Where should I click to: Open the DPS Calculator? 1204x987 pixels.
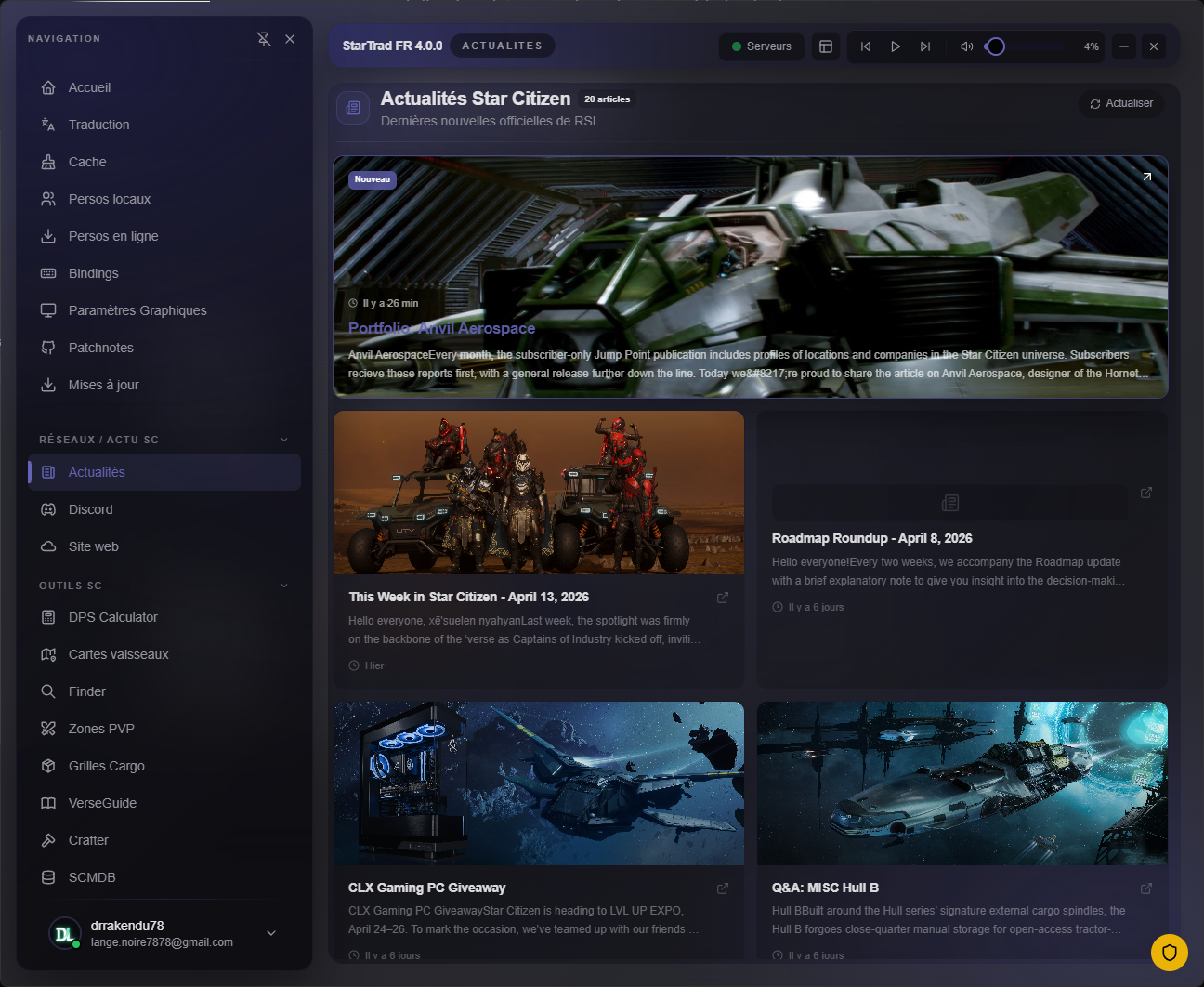[112, 616]
